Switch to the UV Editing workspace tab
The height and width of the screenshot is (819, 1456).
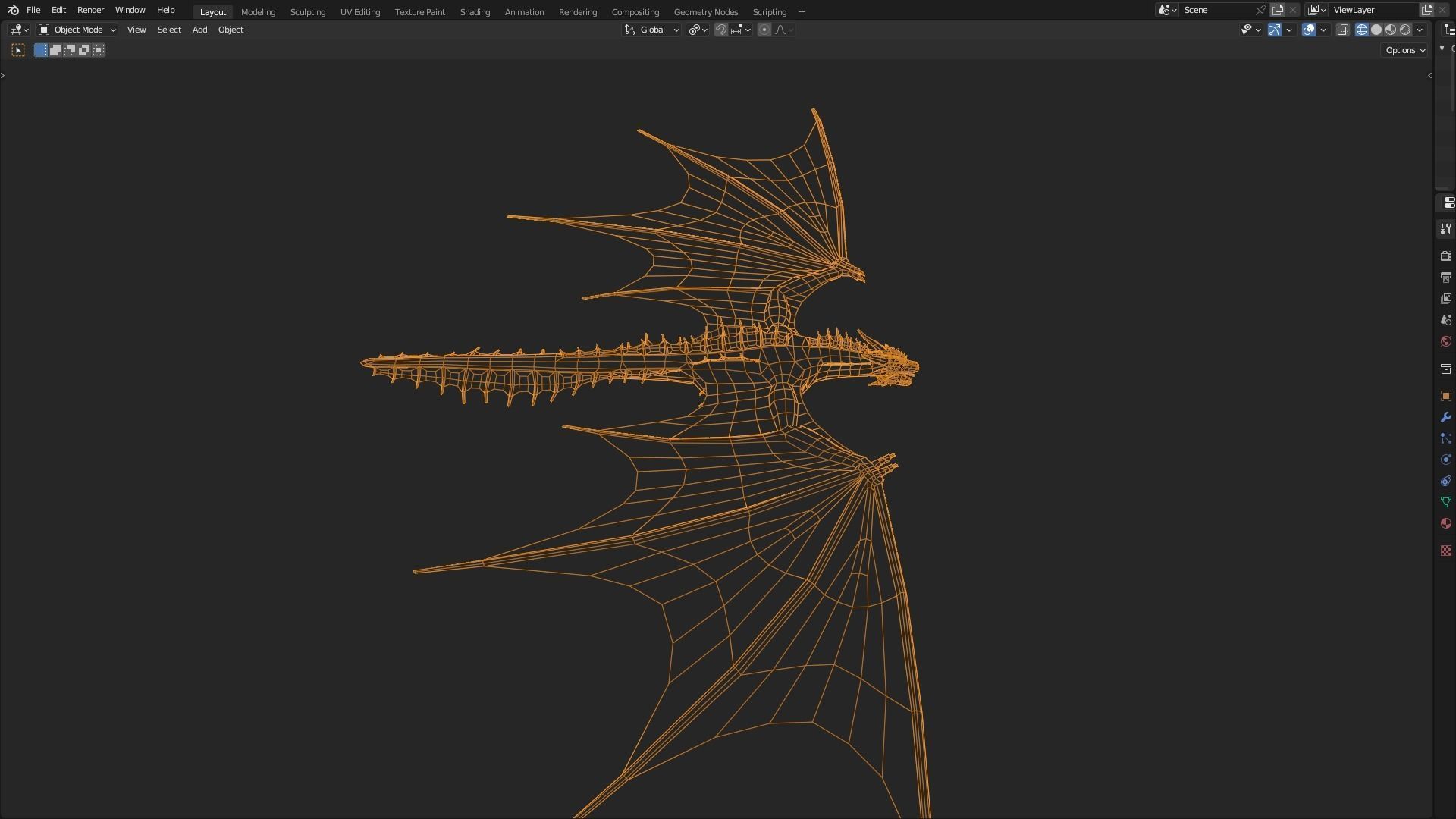tap(360, 12)
